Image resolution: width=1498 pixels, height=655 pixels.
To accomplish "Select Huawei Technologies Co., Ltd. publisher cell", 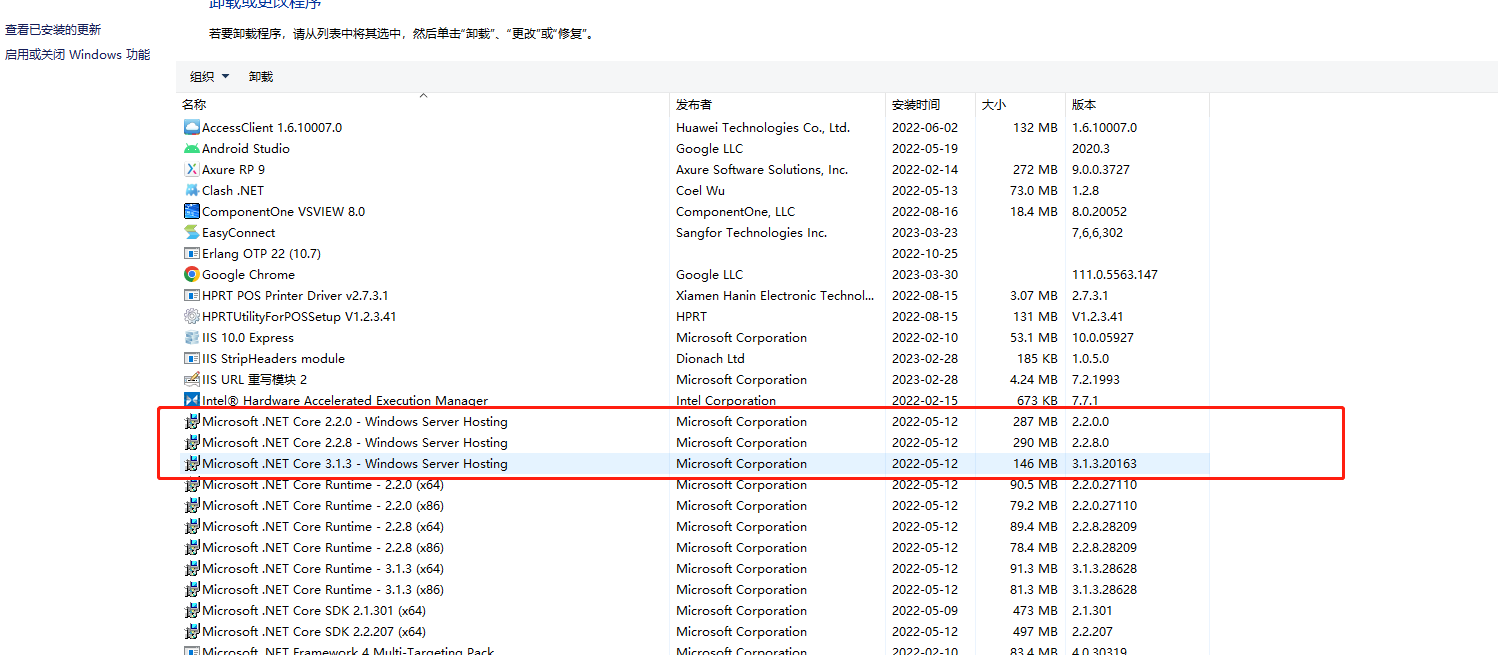I will (x=763, y=127).
